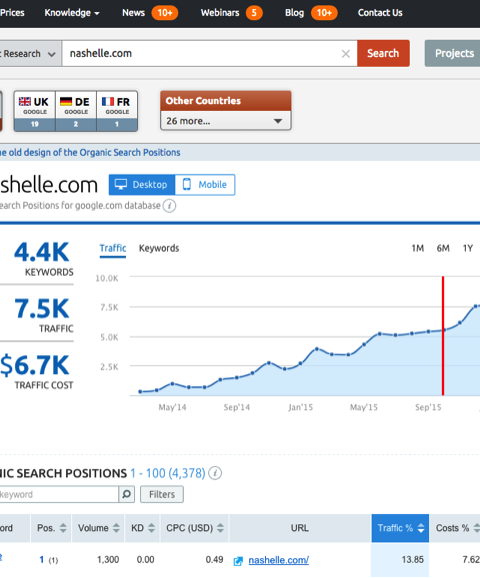
Task: Sort by Traffic % column header
Action: click(x=400, y=528)
